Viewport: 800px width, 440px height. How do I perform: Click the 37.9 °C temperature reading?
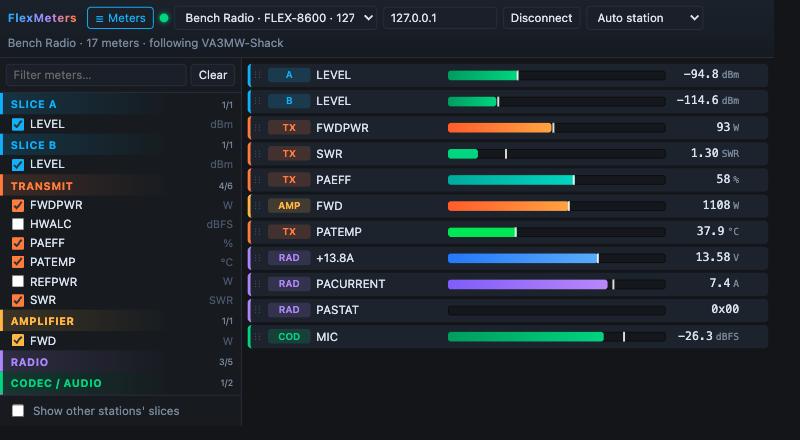[x=717, y=231]
